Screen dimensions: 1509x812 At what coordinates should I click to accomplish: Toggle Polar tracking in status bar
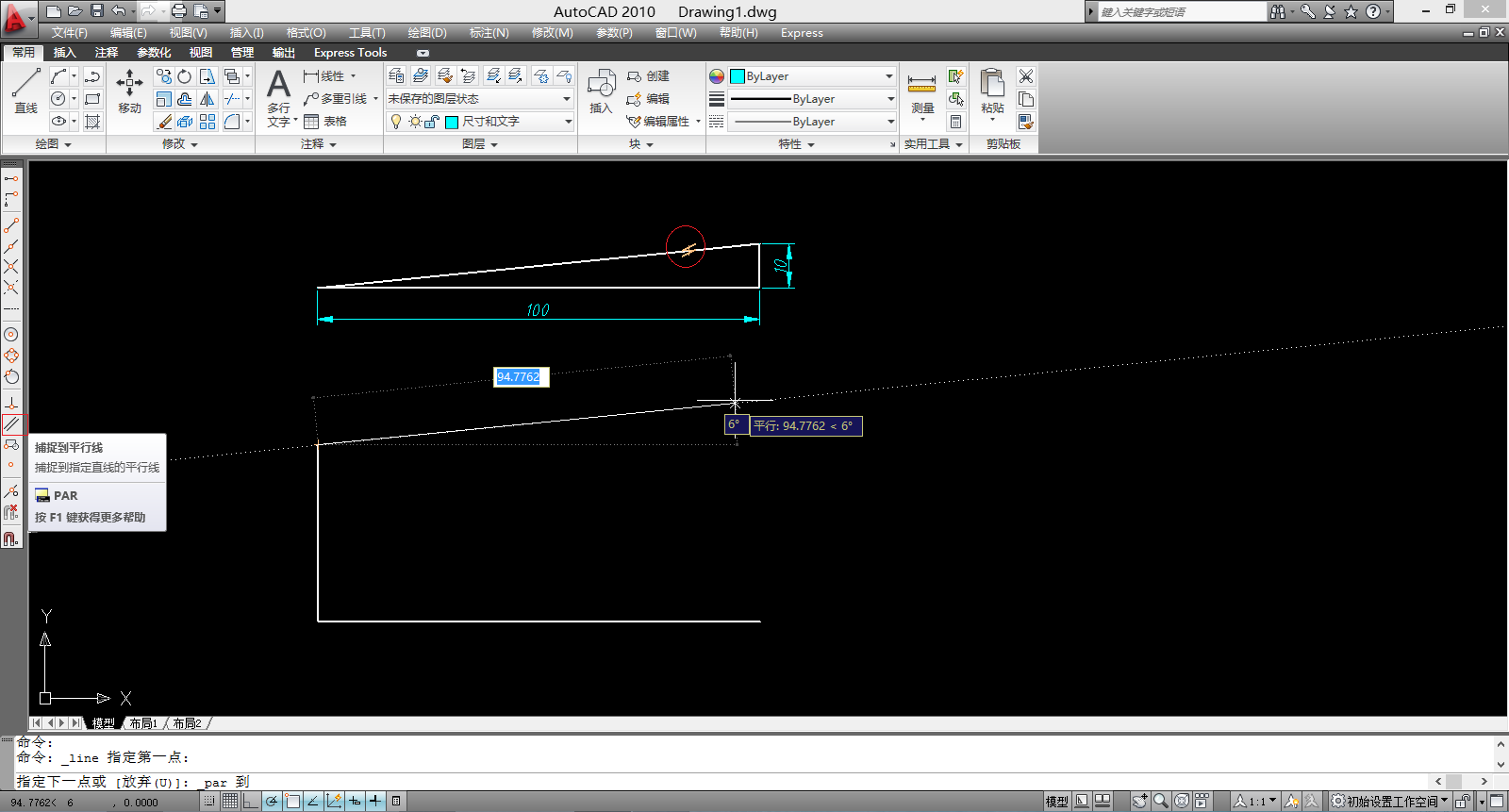pos(272,802)
